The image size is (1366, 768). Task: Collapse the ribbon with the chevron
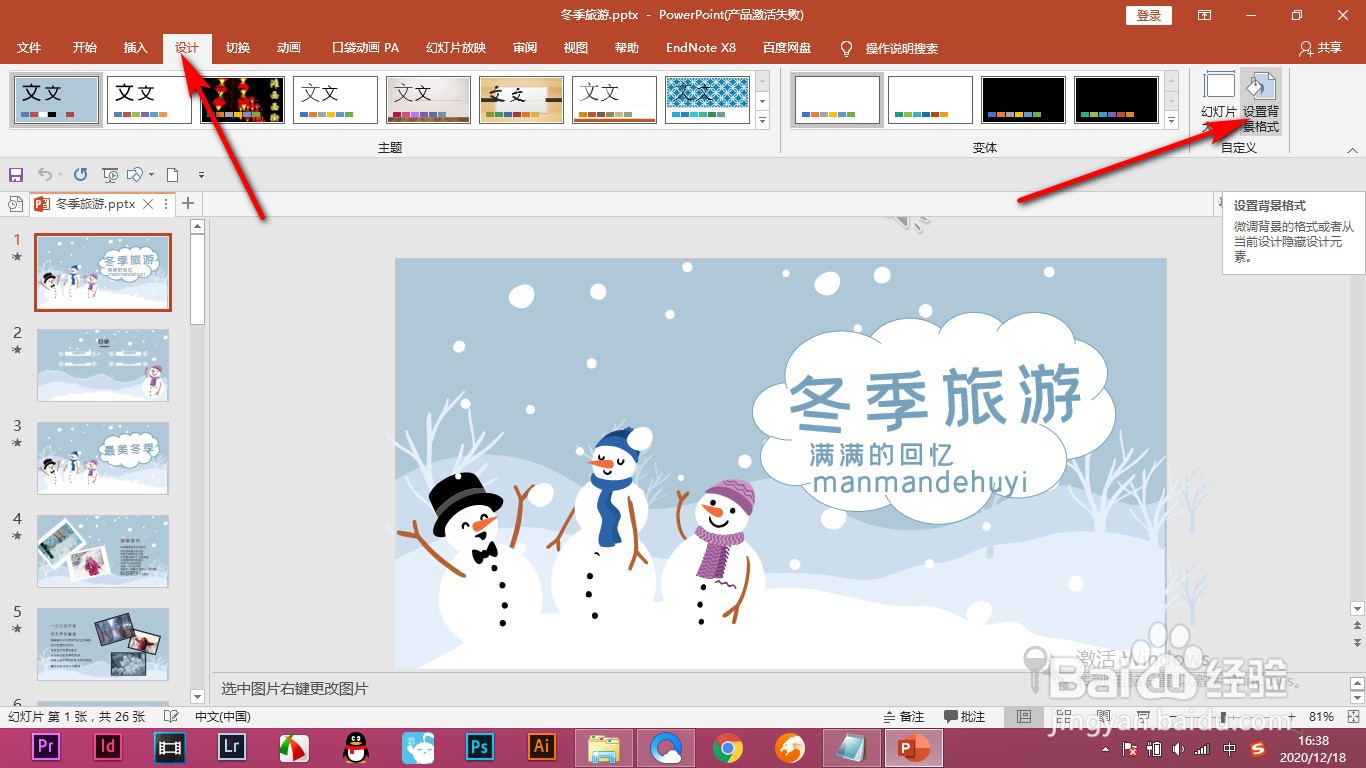[1352, 150]
